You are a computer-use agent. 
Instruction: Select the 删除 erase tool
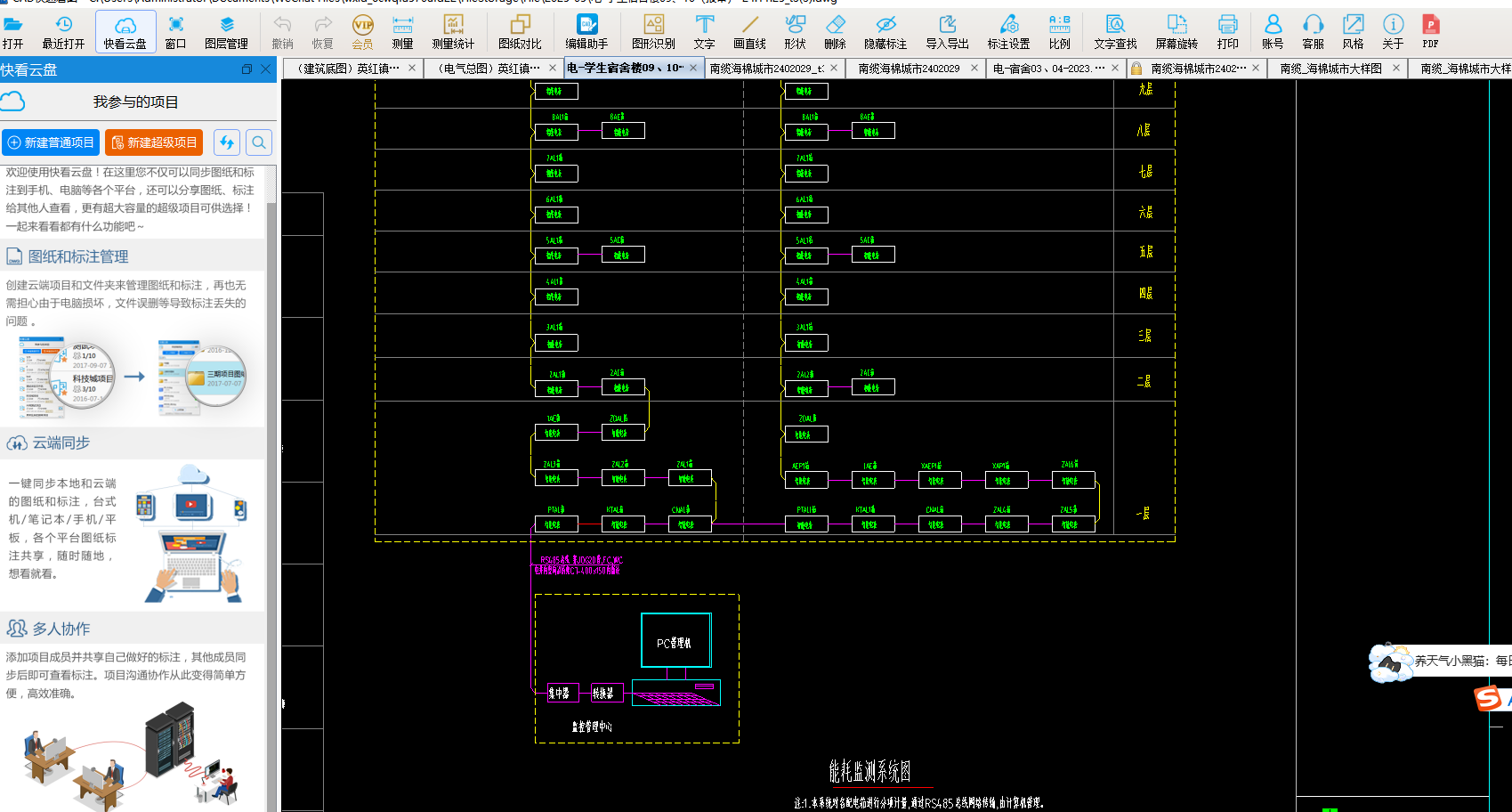836,32
